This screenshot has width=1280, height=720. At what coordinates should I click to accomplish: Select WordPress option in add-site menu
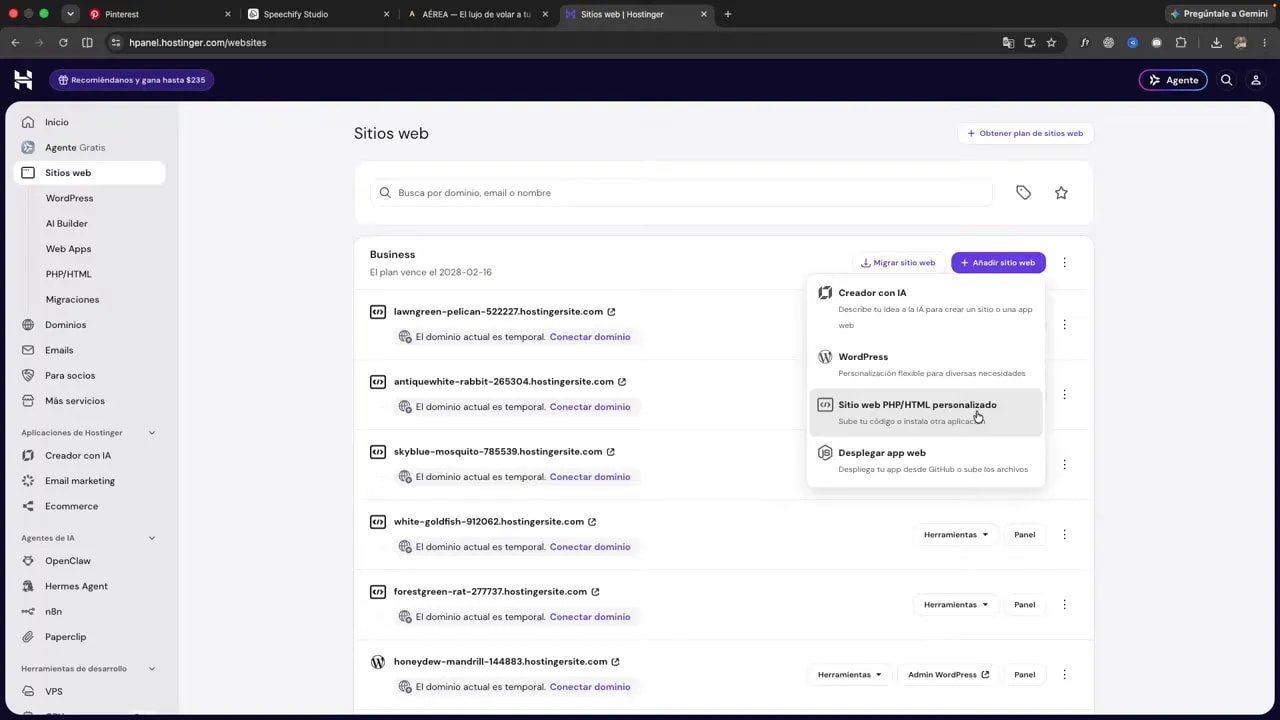point(925,364)
